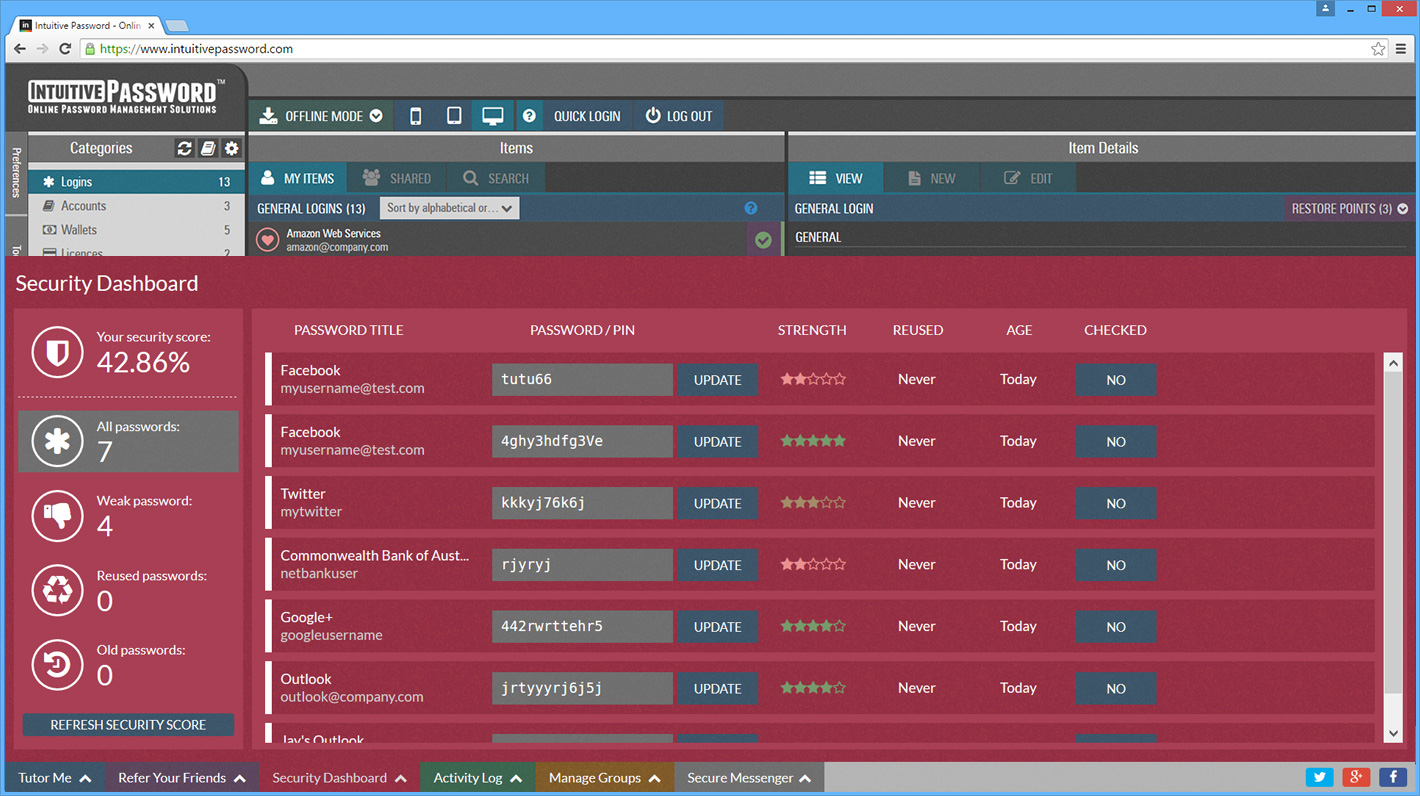Image resolution: width=1420 pixels, height=796 pixels.
Task: Update the Twitter password
Action: click(x=717, y=504)
